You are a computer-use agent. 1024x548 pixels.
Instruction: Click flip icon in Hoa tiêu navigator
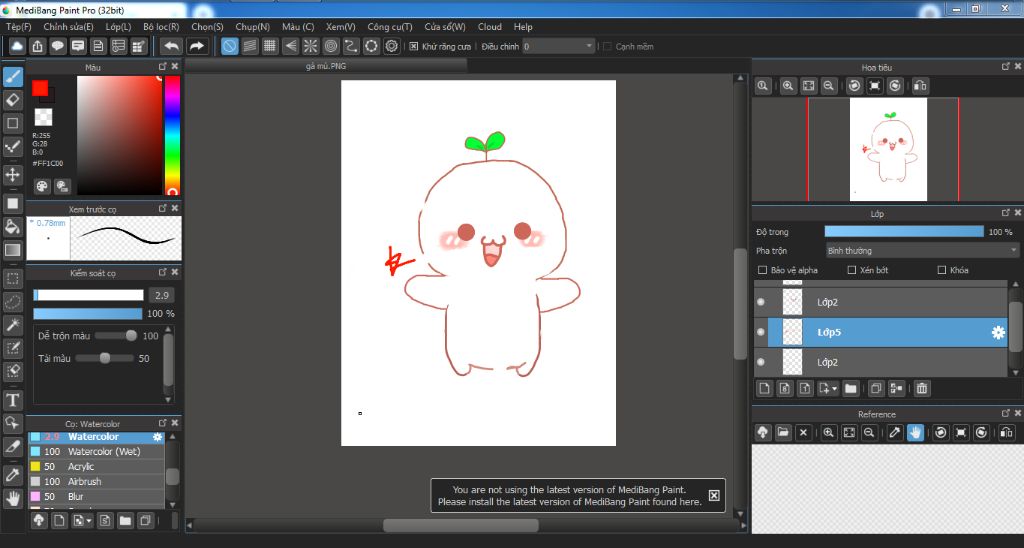click(920, 86)
